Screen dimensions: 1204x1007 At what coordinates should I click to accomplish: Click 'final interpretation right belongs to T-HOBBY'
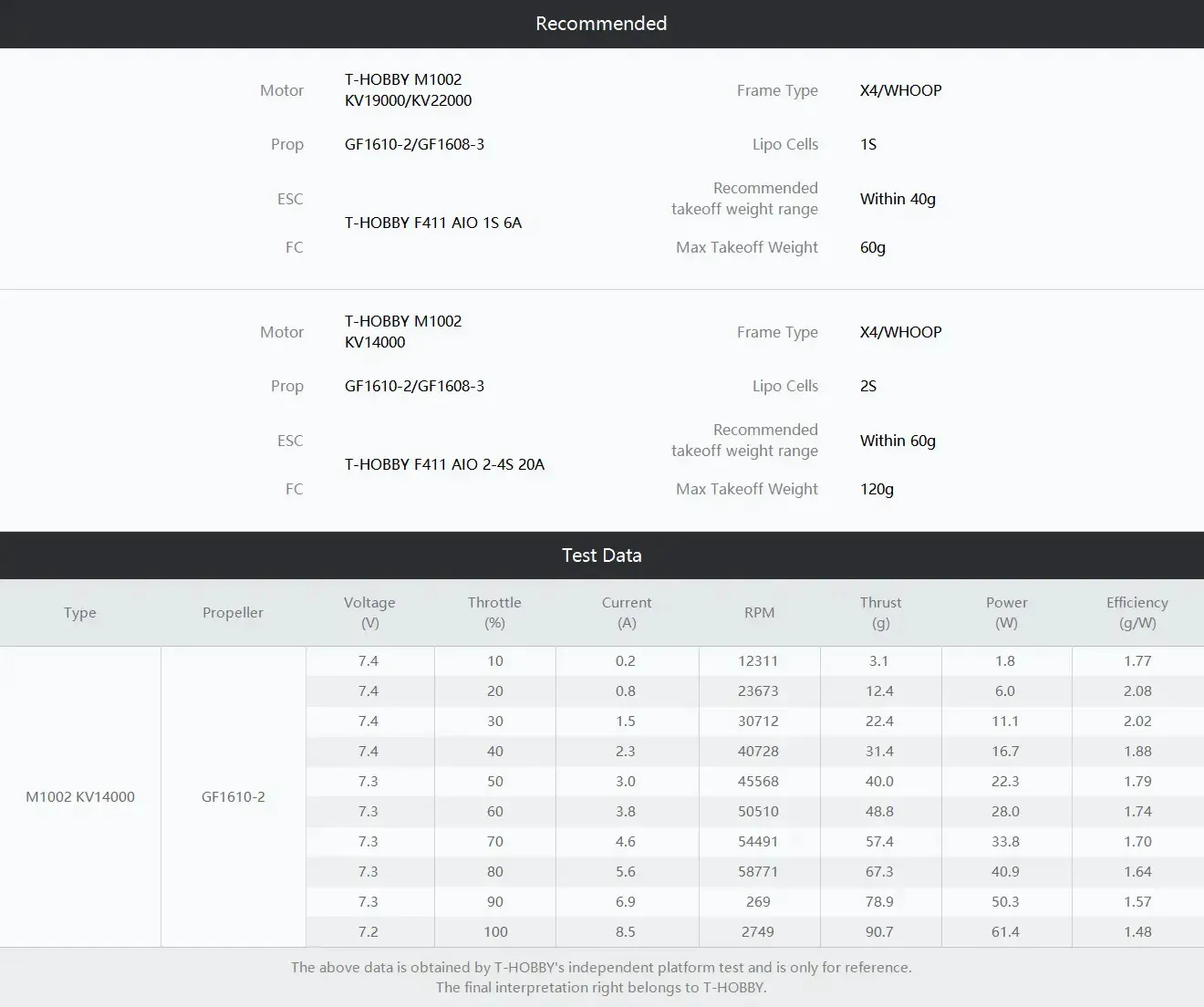click(x=601, y=988)
